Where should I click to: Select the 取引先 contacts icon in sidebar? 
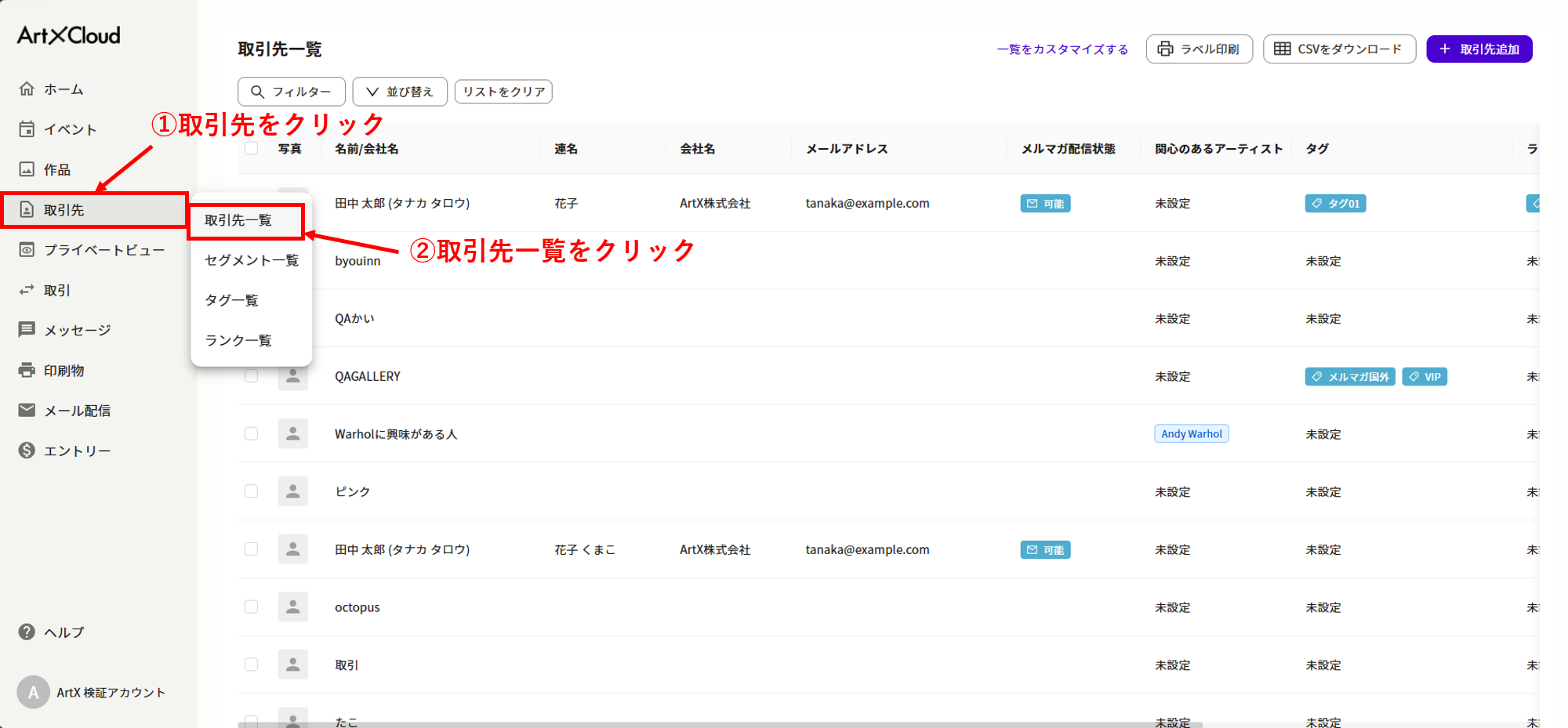27,209
